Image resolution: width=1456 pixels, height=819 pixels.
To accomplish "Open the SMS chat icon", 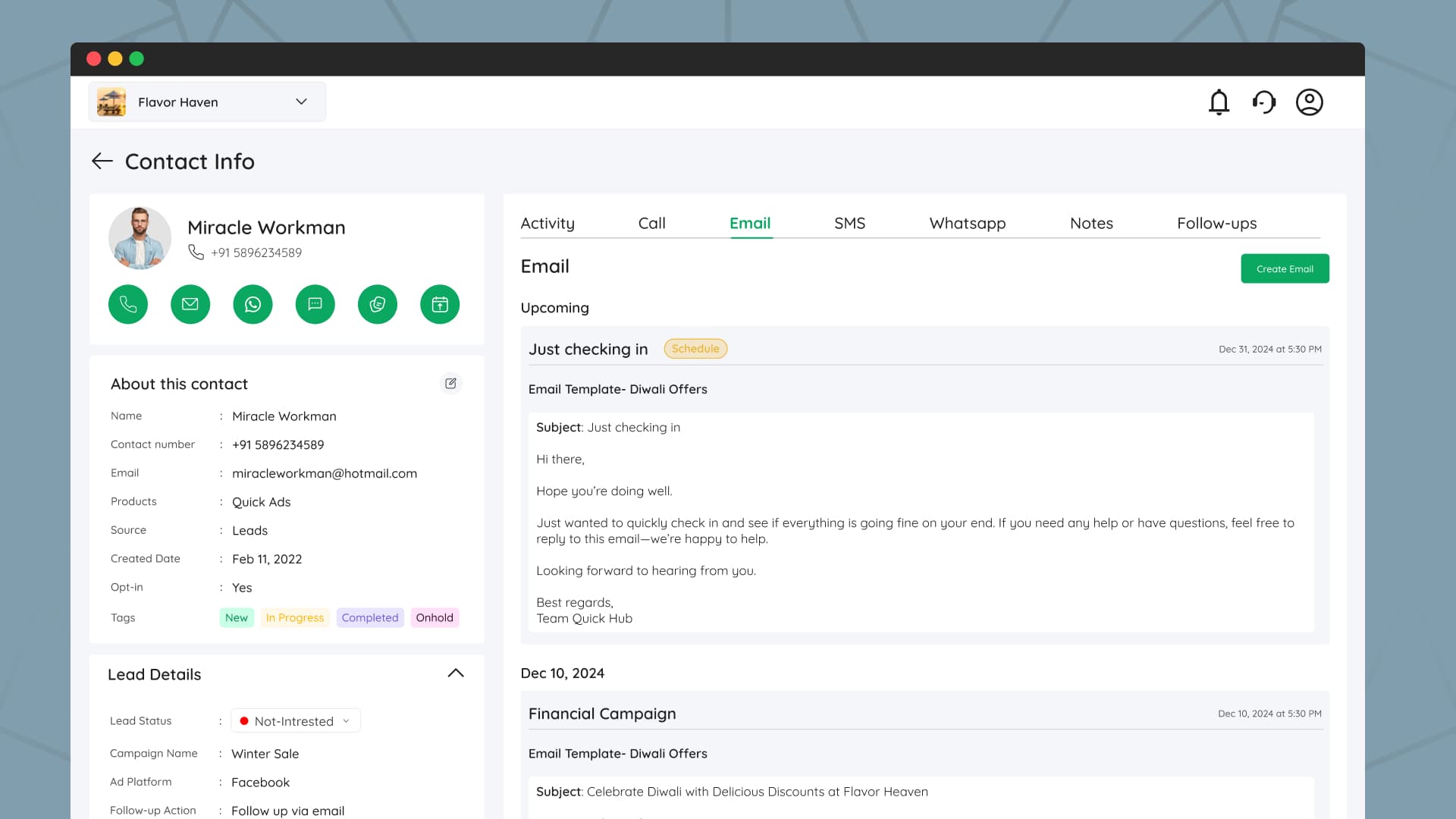I will [x=315, y=304].
